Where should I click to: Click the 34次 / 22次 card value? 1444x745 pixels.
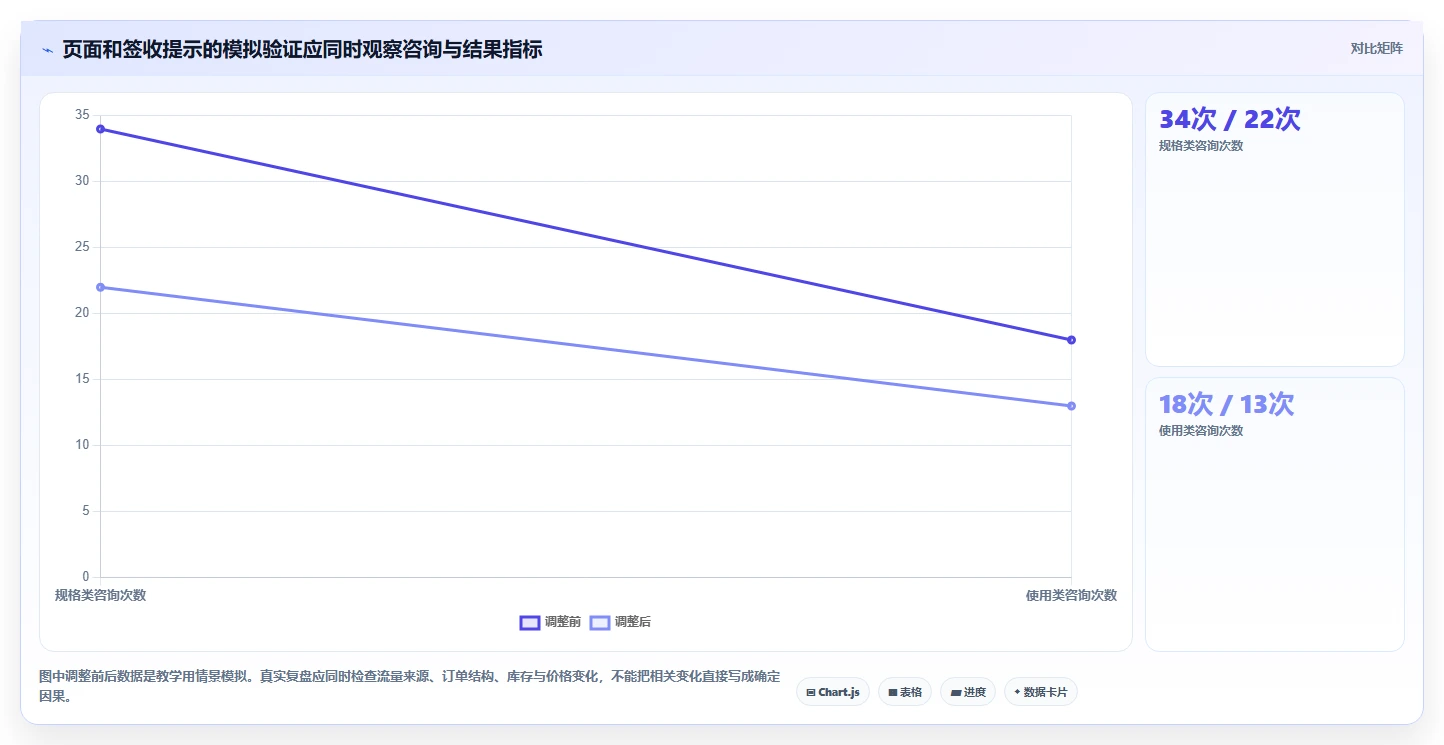1229,119
